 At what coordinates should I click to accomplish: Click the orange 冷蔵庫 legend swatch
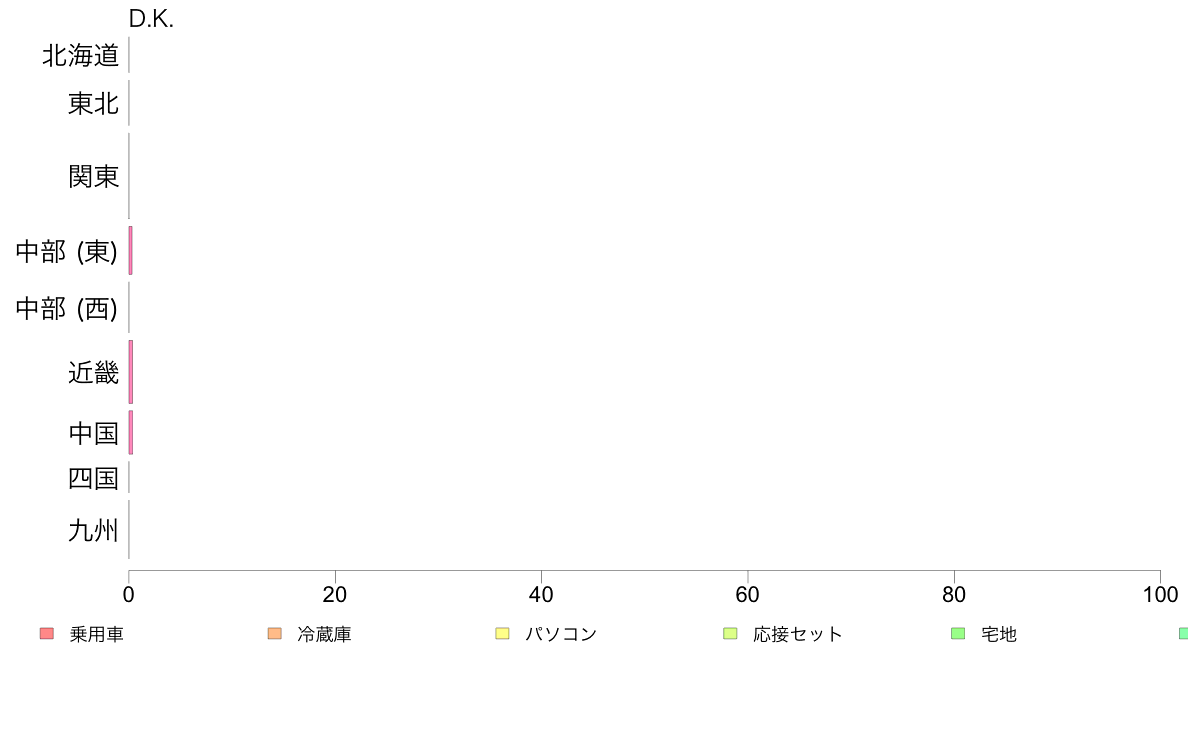pos(275,634)
